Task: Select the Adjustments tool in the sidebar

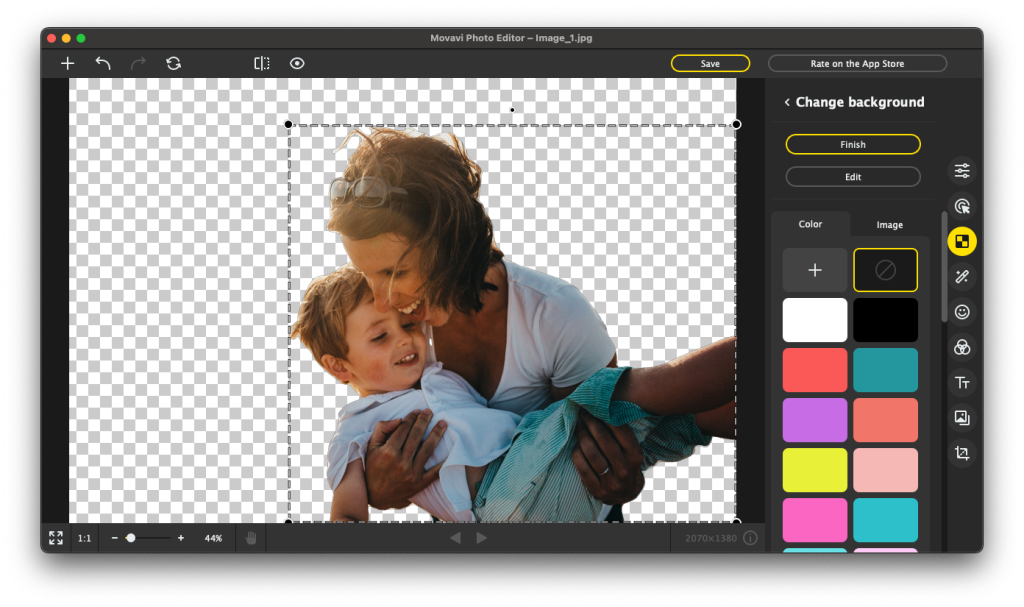Action: (x=961, y=171)
